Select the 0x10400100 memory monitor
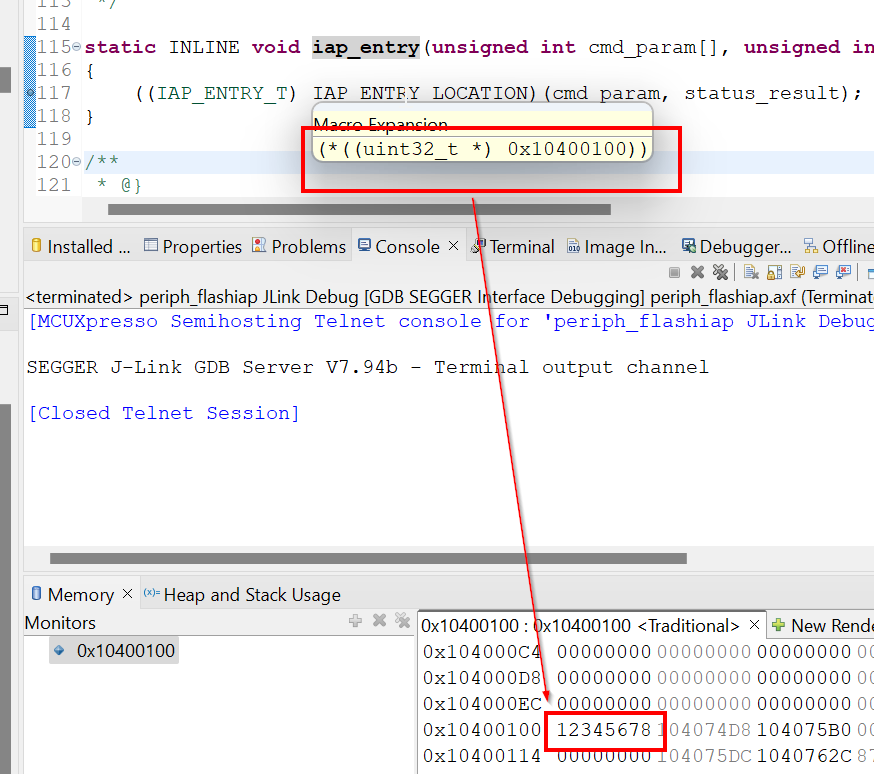Screen dimensions: 874x774 [114, 651]
